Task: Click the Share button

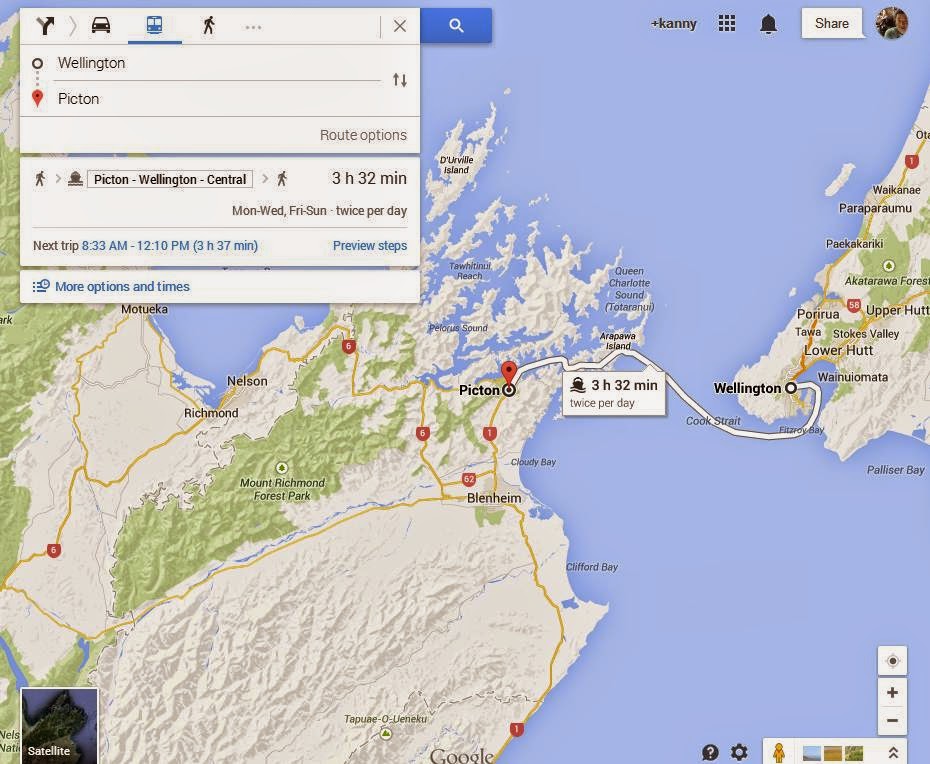Action: [x=831, y=23]
